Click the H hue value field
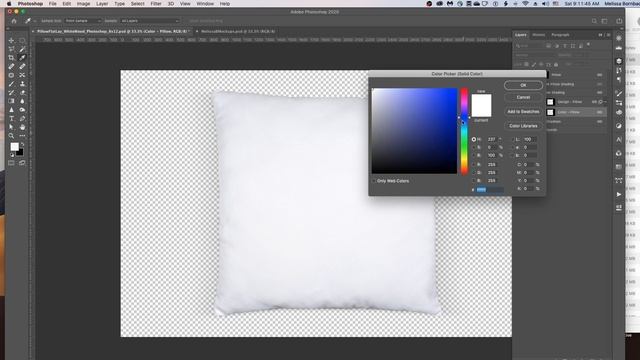The height and width of the screenshot is (360, 640). [492, 139]
